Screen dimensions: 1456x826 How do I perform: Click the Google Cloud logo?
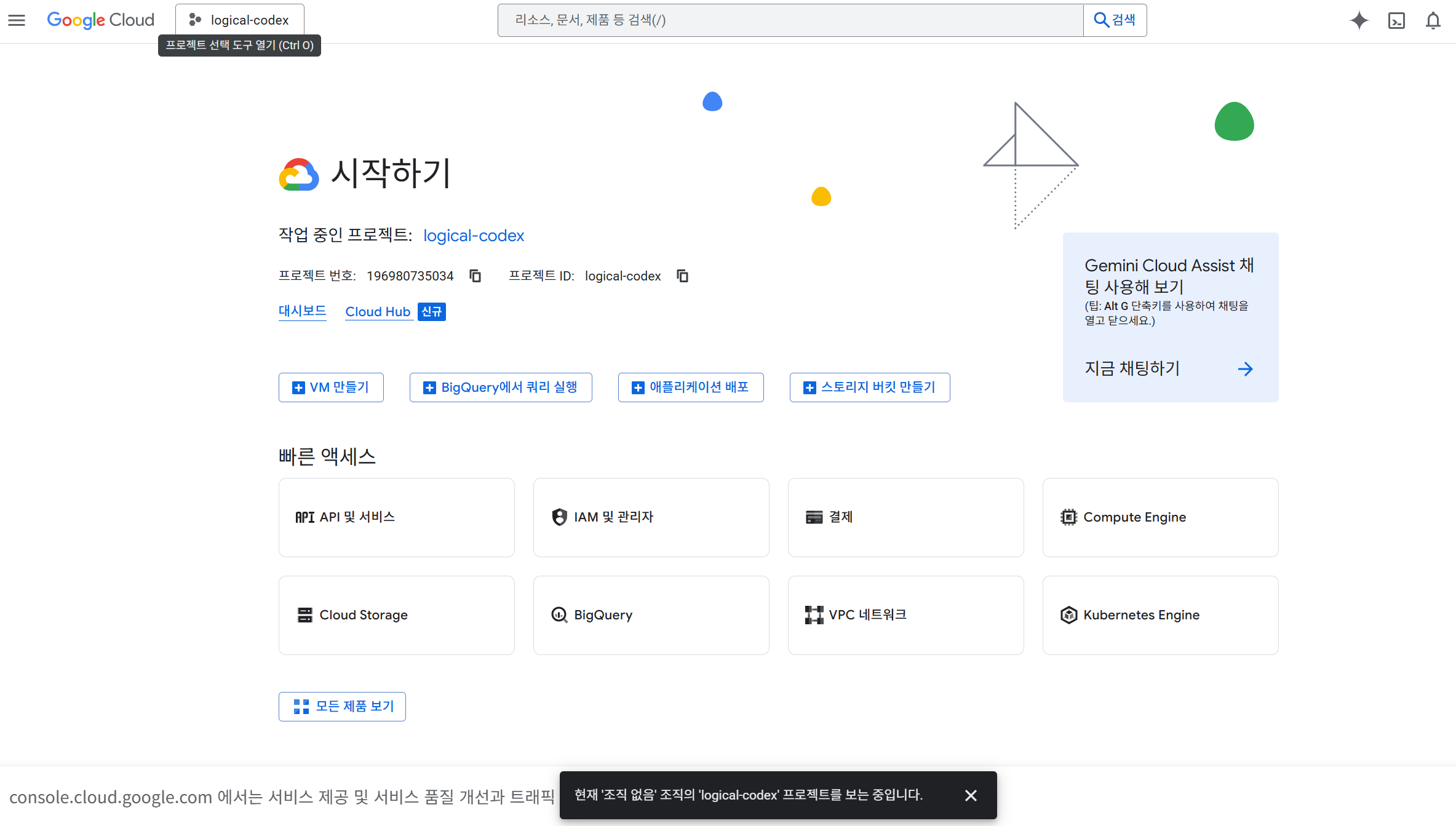coord(100,20)
